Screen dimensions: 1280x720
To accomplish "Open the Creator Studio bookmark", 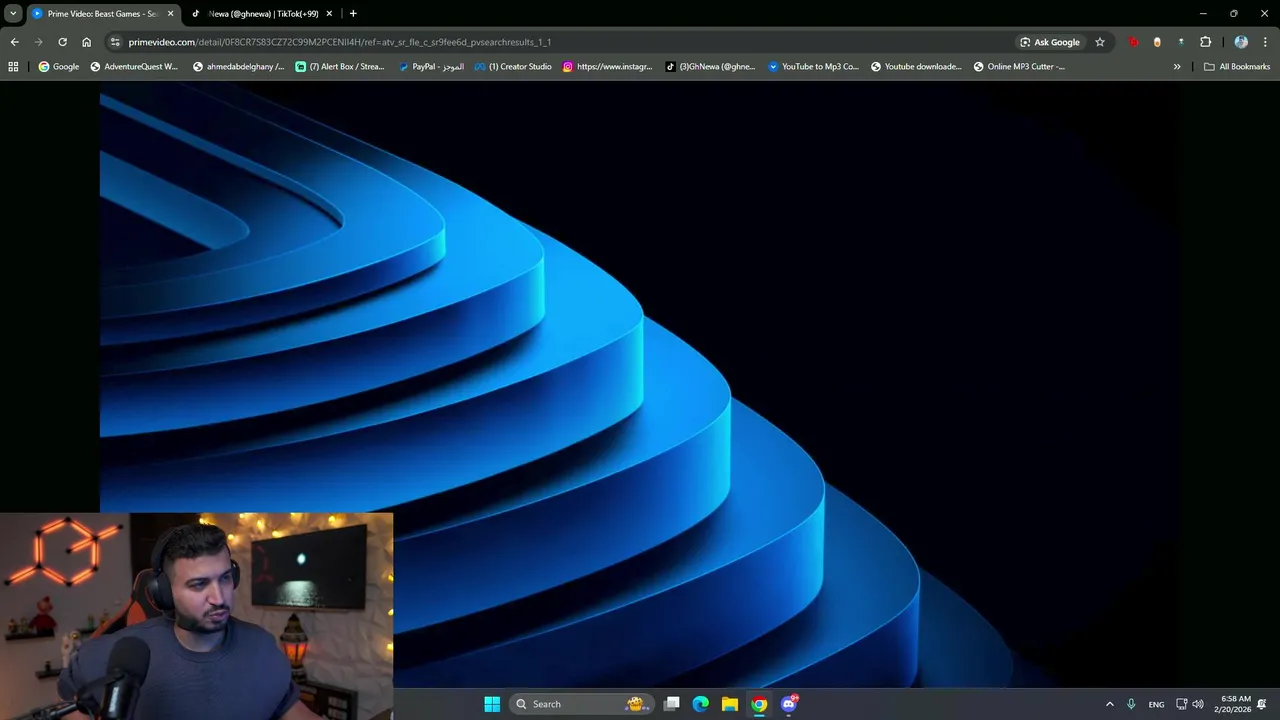I will point(513,67).
